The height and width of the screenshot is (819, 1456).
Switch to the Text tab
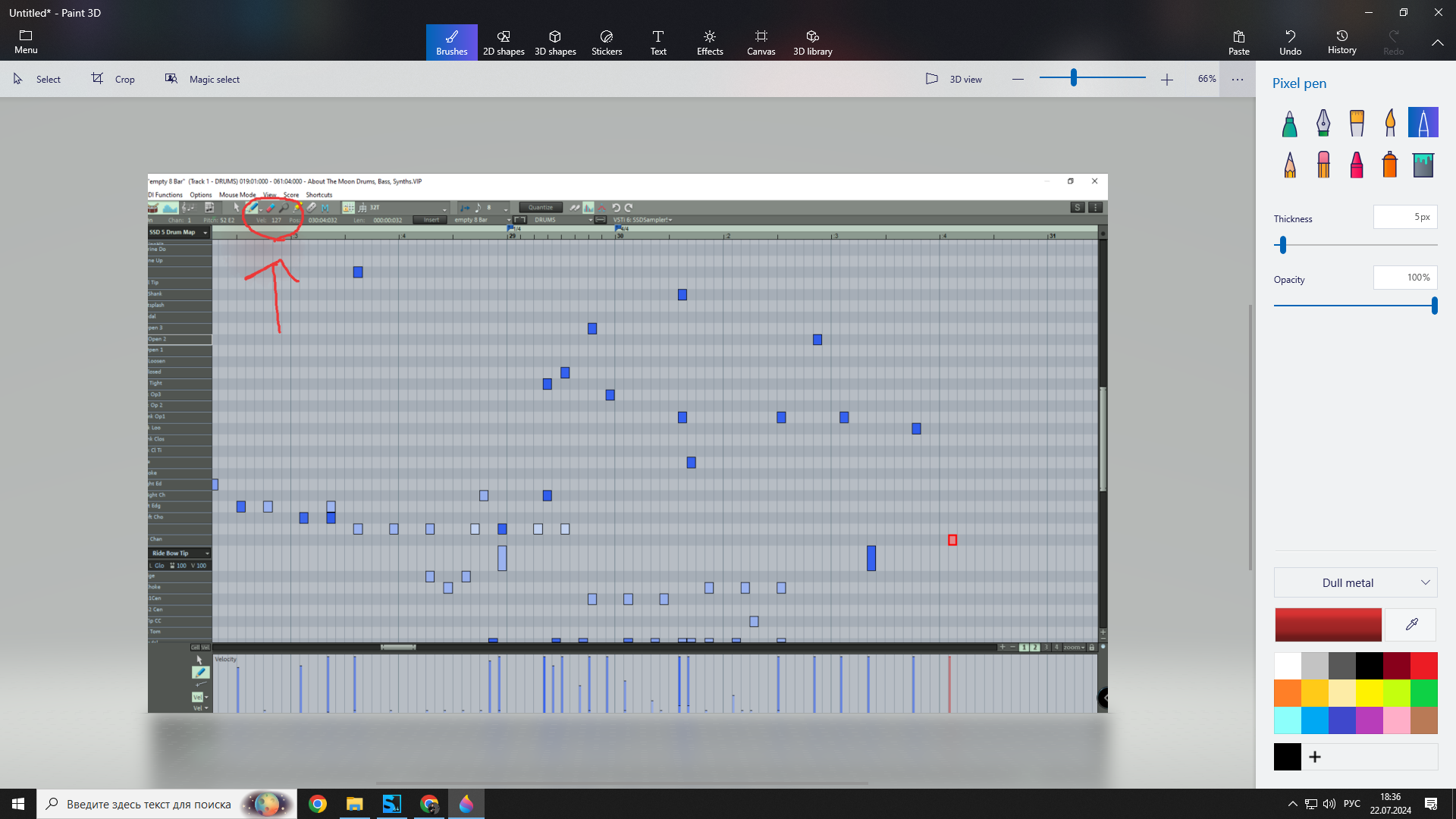[x=658, y=42]
